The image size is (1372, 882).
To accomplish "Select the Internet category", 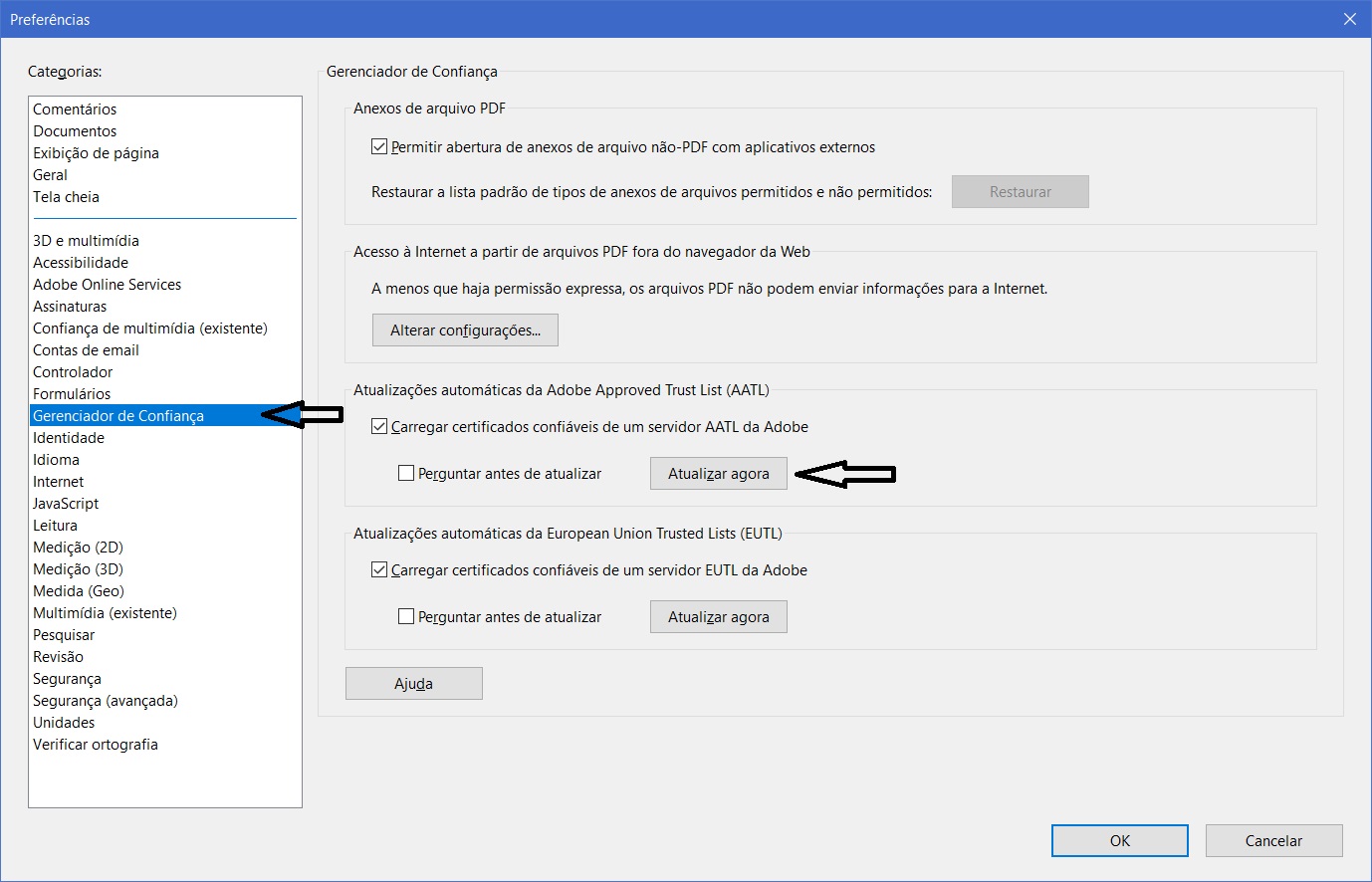I will (58, 482).
